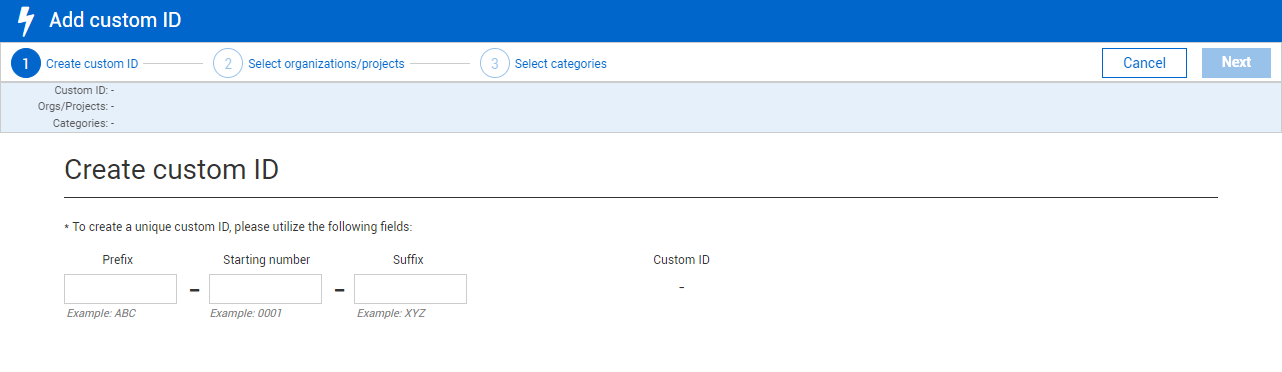
Task: Select step 2 circle icon
Action: tap(228, 63)
